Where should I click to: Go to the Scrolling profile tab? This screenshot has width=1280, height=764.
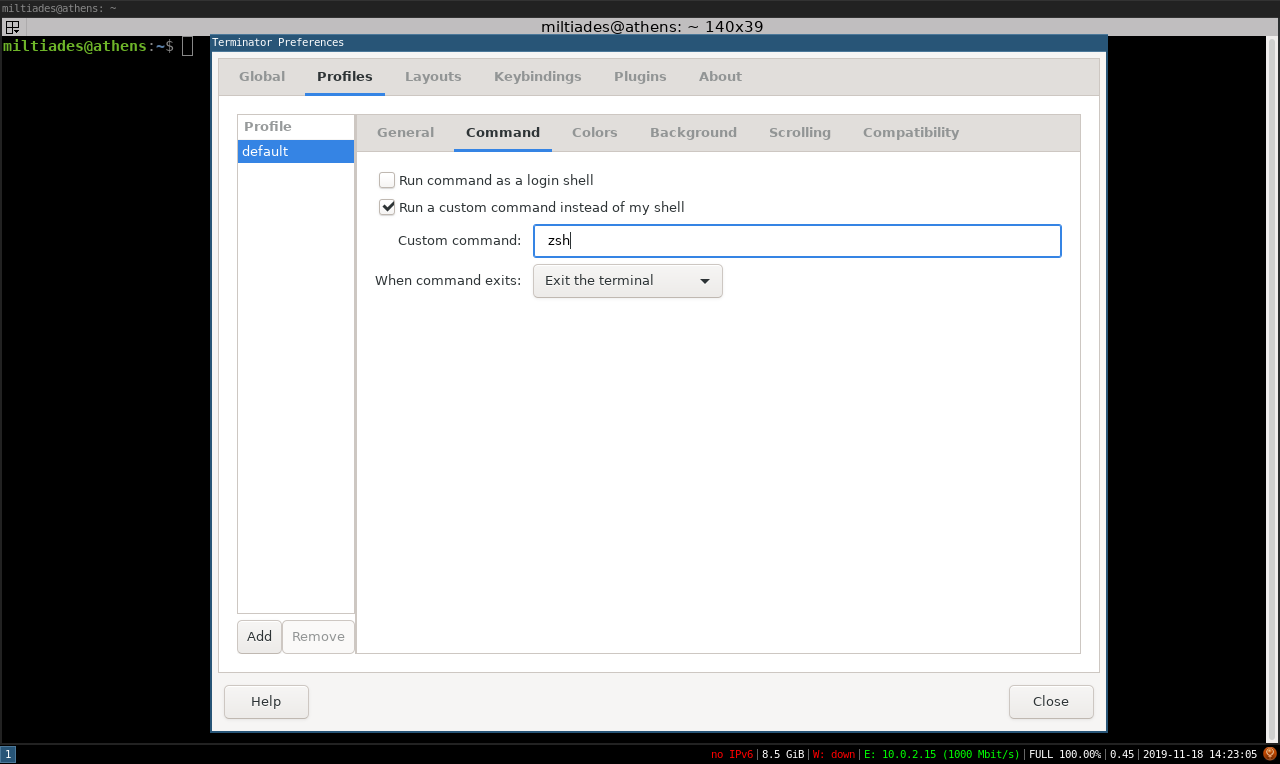(800, 132)
